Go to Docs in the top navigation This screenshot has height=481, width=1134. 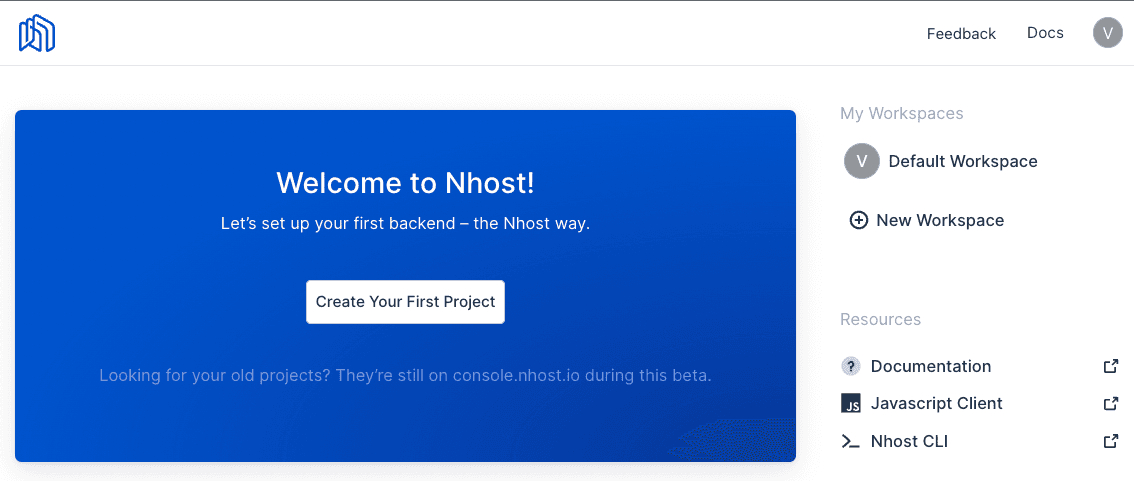[x=1045, y=33]
